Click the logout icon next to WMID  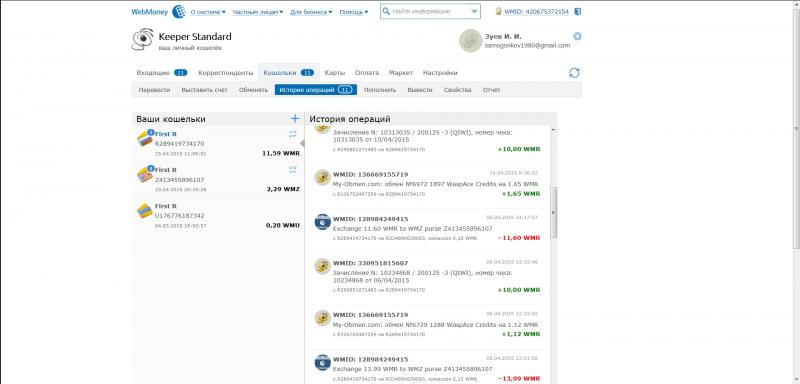coord(577,11)
